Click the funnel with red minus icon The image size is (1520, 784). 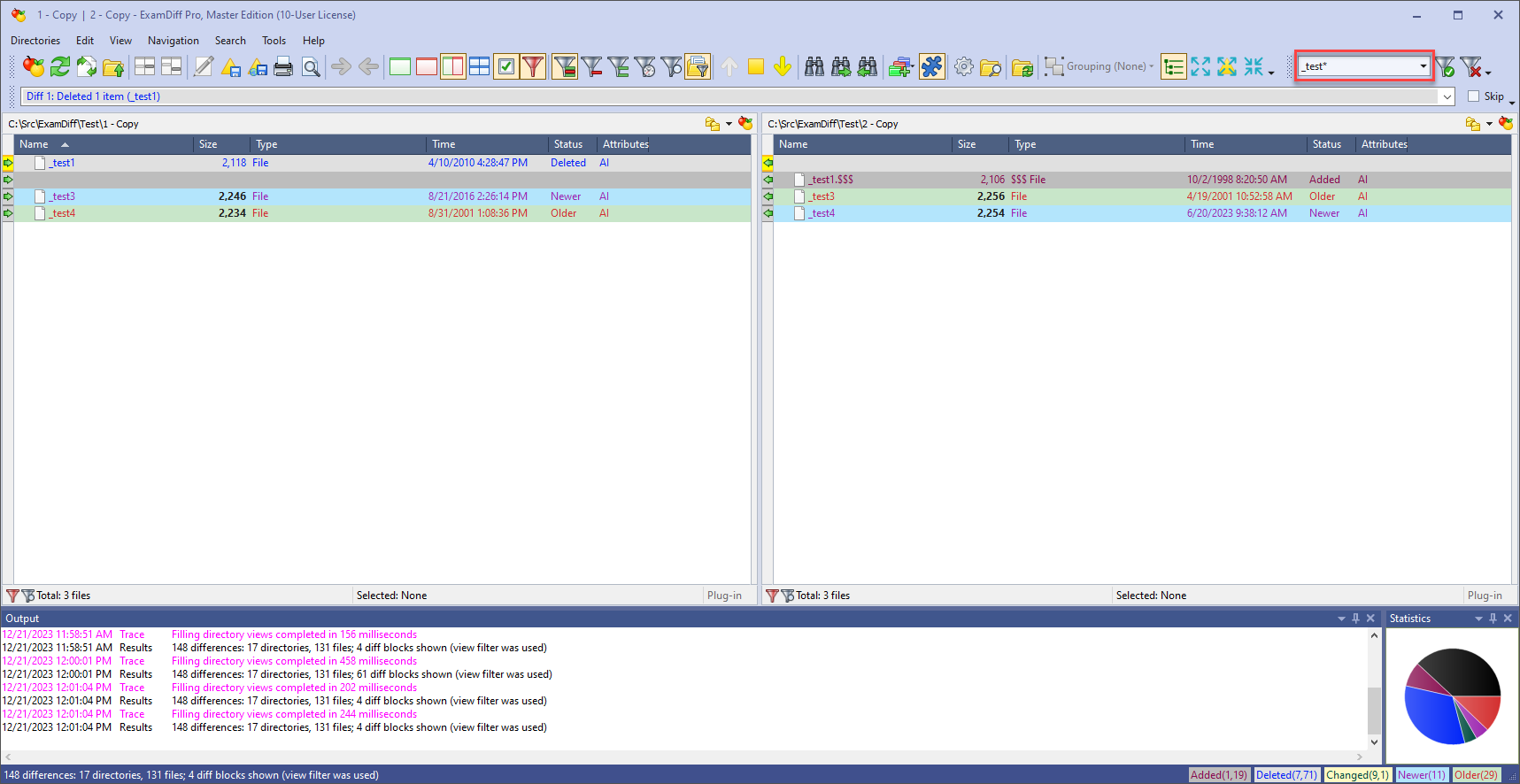pyautogui.click(x=591, y=66)
